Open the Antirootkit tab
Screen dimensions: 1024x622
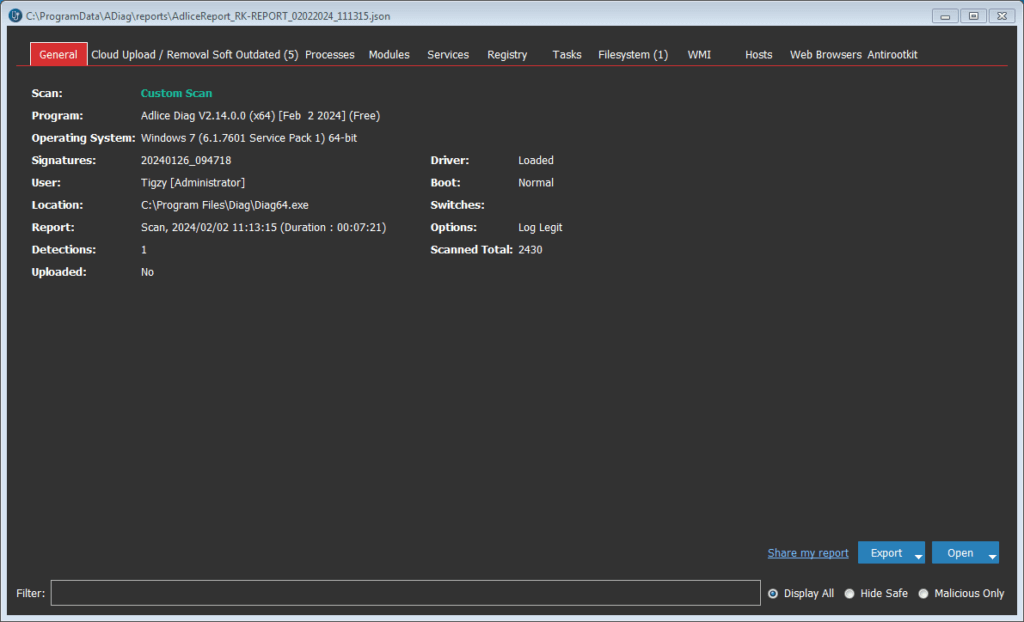click(x=892, y=55)
